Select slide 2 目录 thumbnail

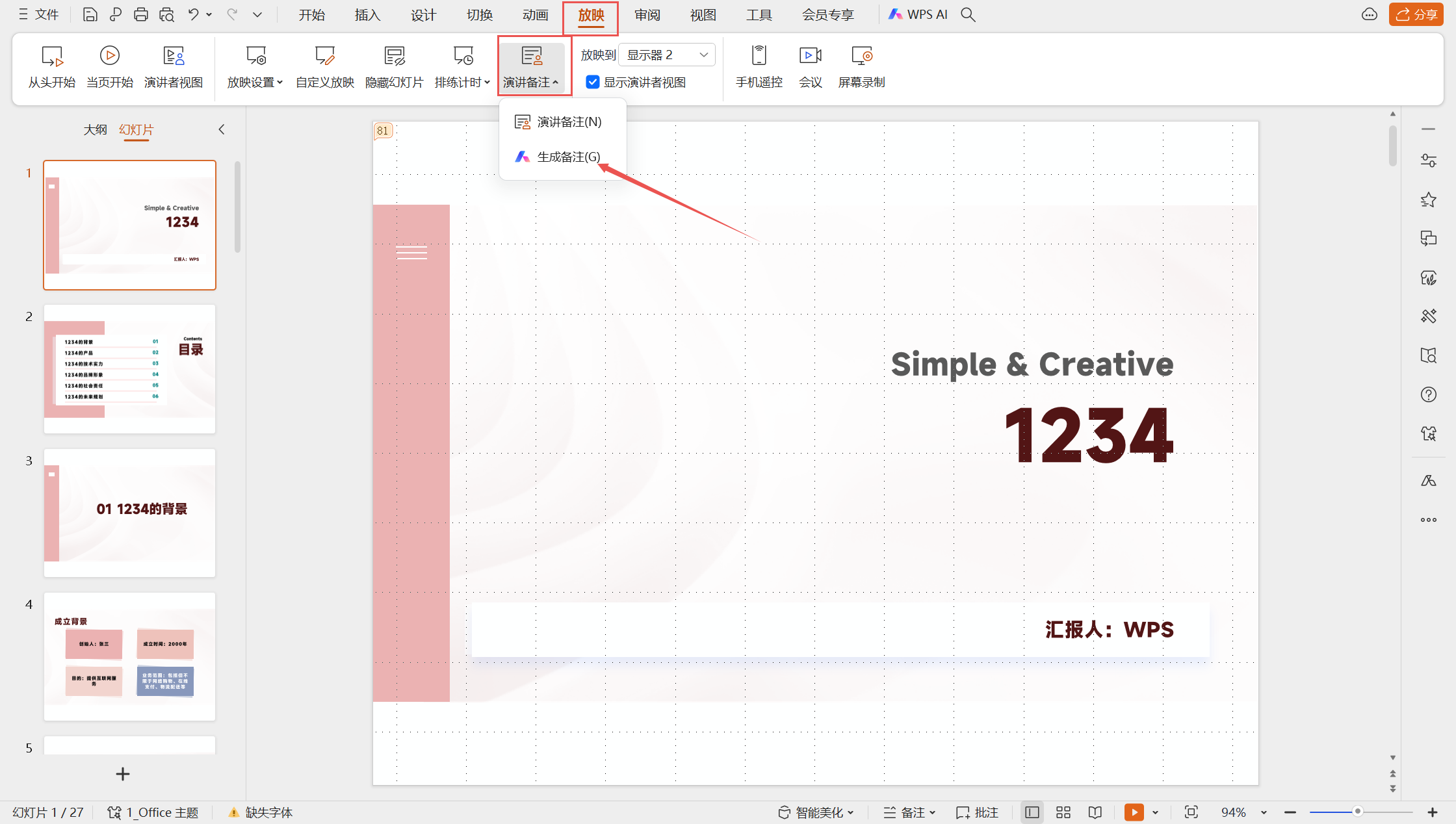tap(129, 368)
